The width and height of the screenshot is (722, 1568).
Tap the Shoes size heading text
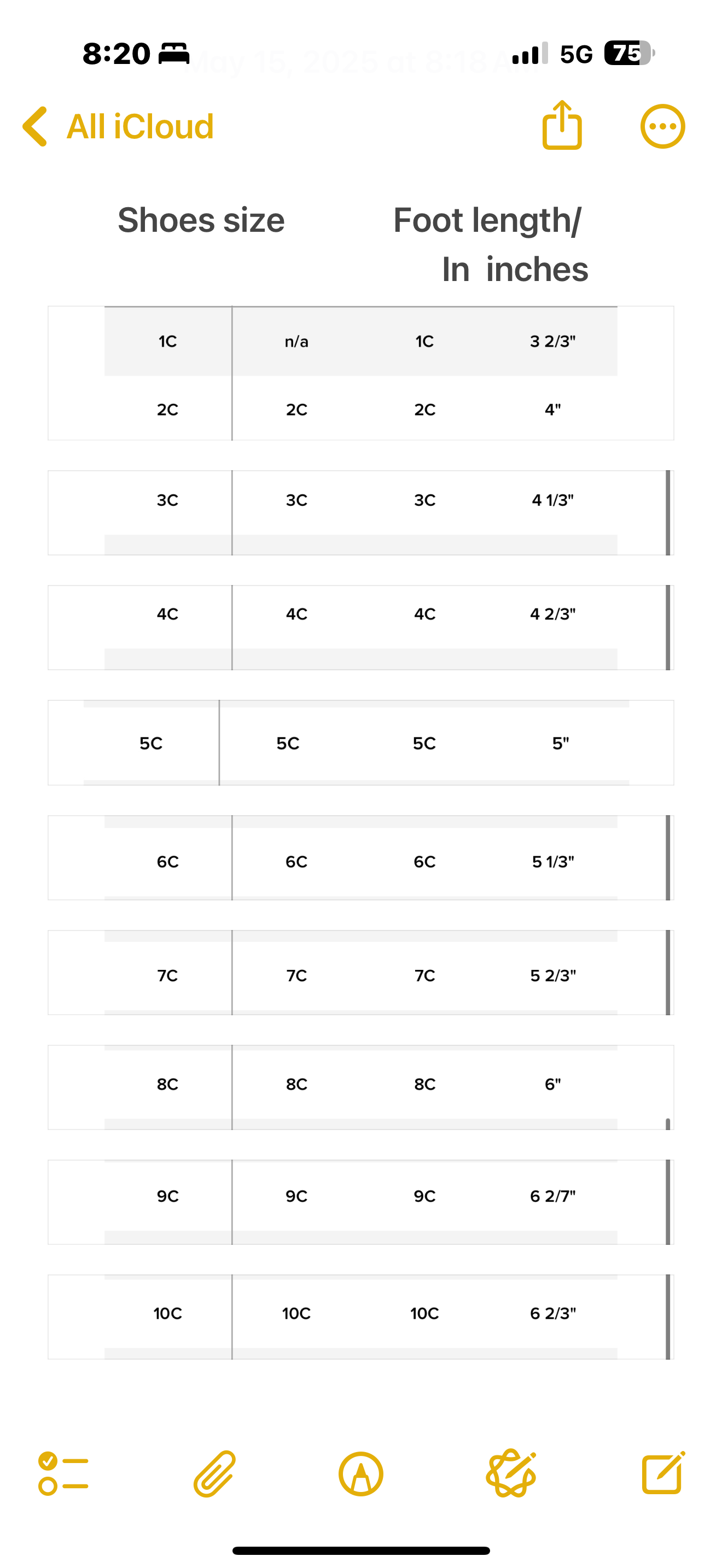pyautogui.click(x=201, y=220)
